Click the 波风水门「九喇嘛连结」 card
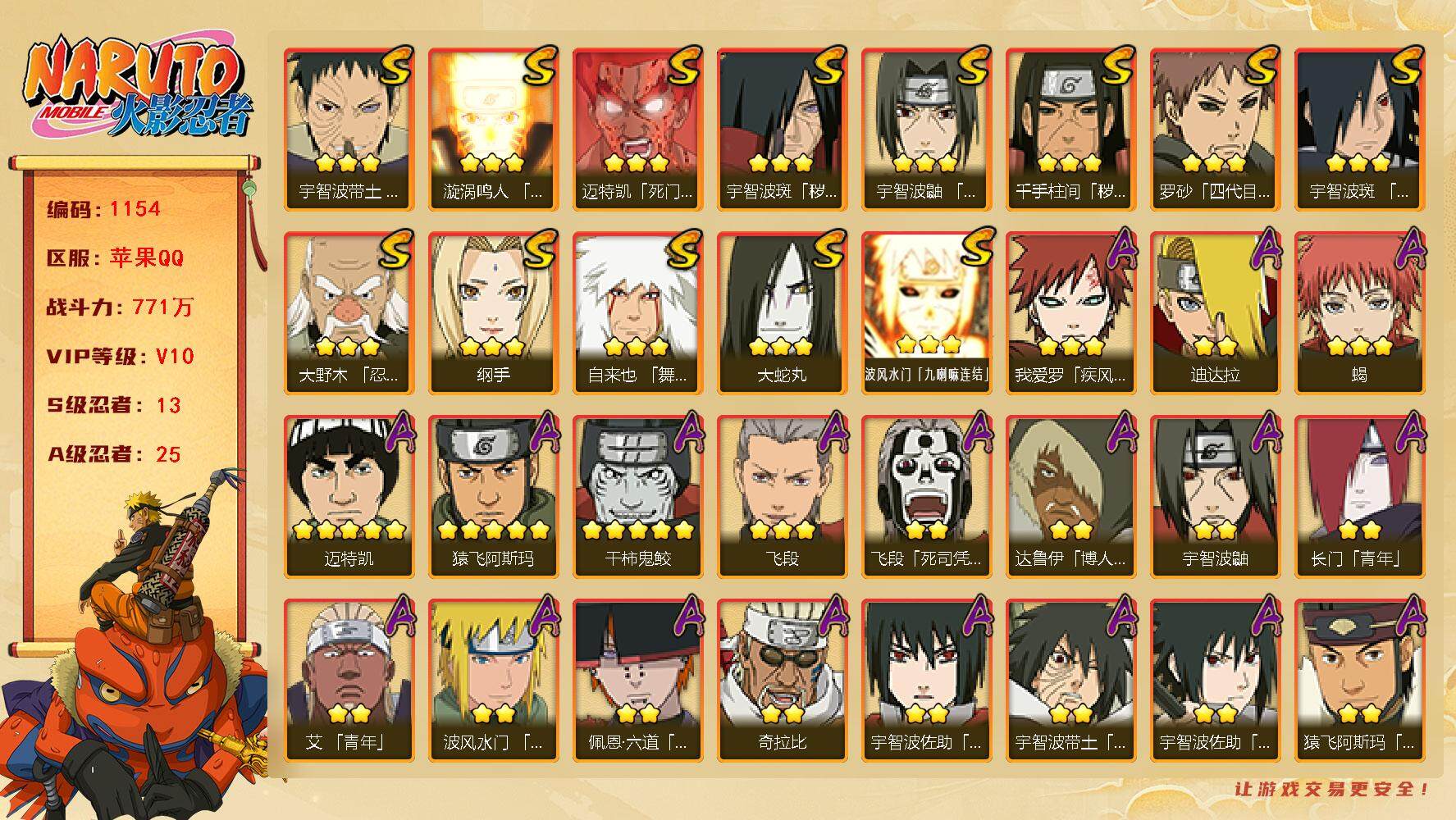 coord(926,313)
